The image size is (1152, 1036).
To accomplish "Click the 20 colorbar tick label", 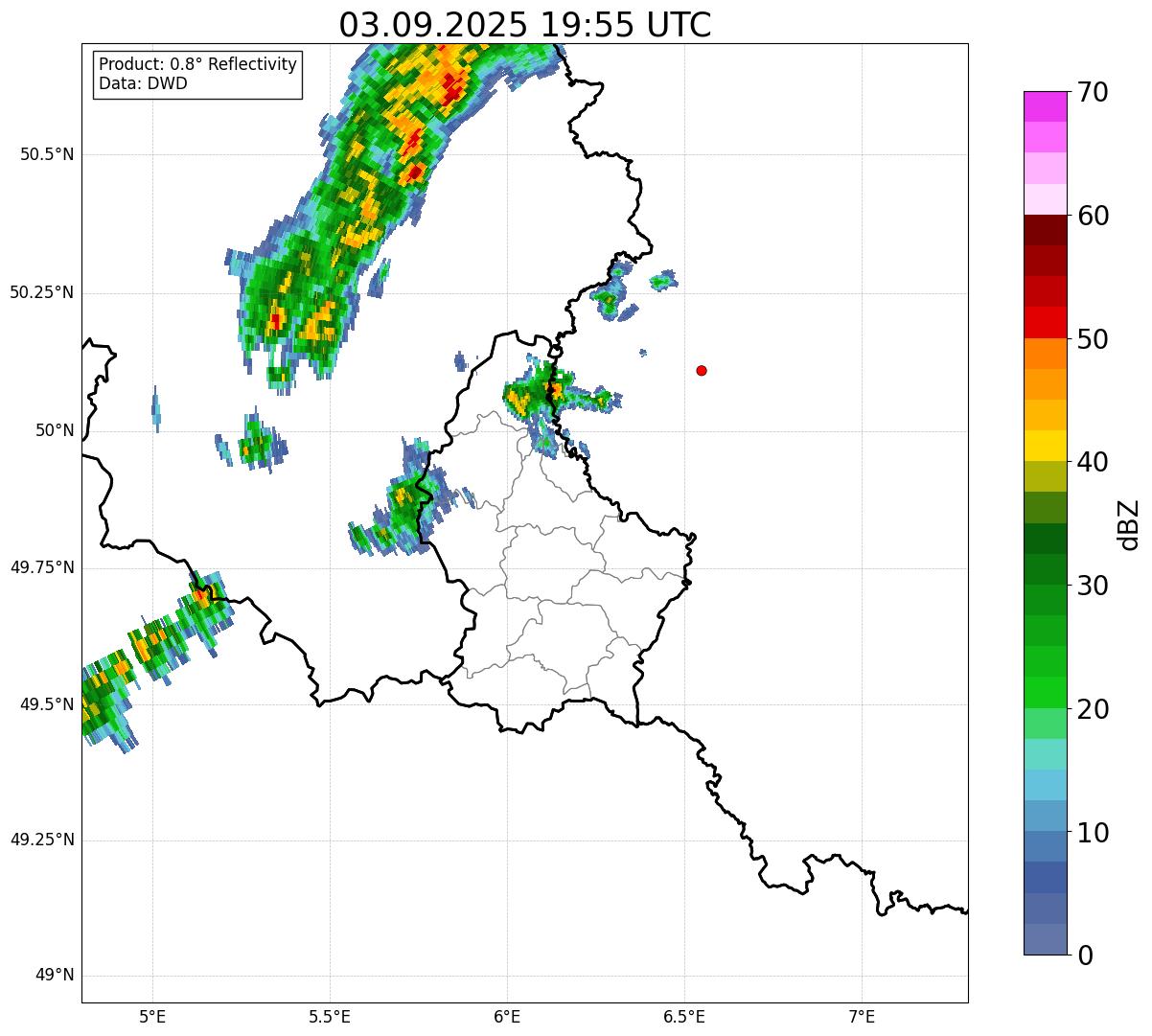I will (1093, 709).
